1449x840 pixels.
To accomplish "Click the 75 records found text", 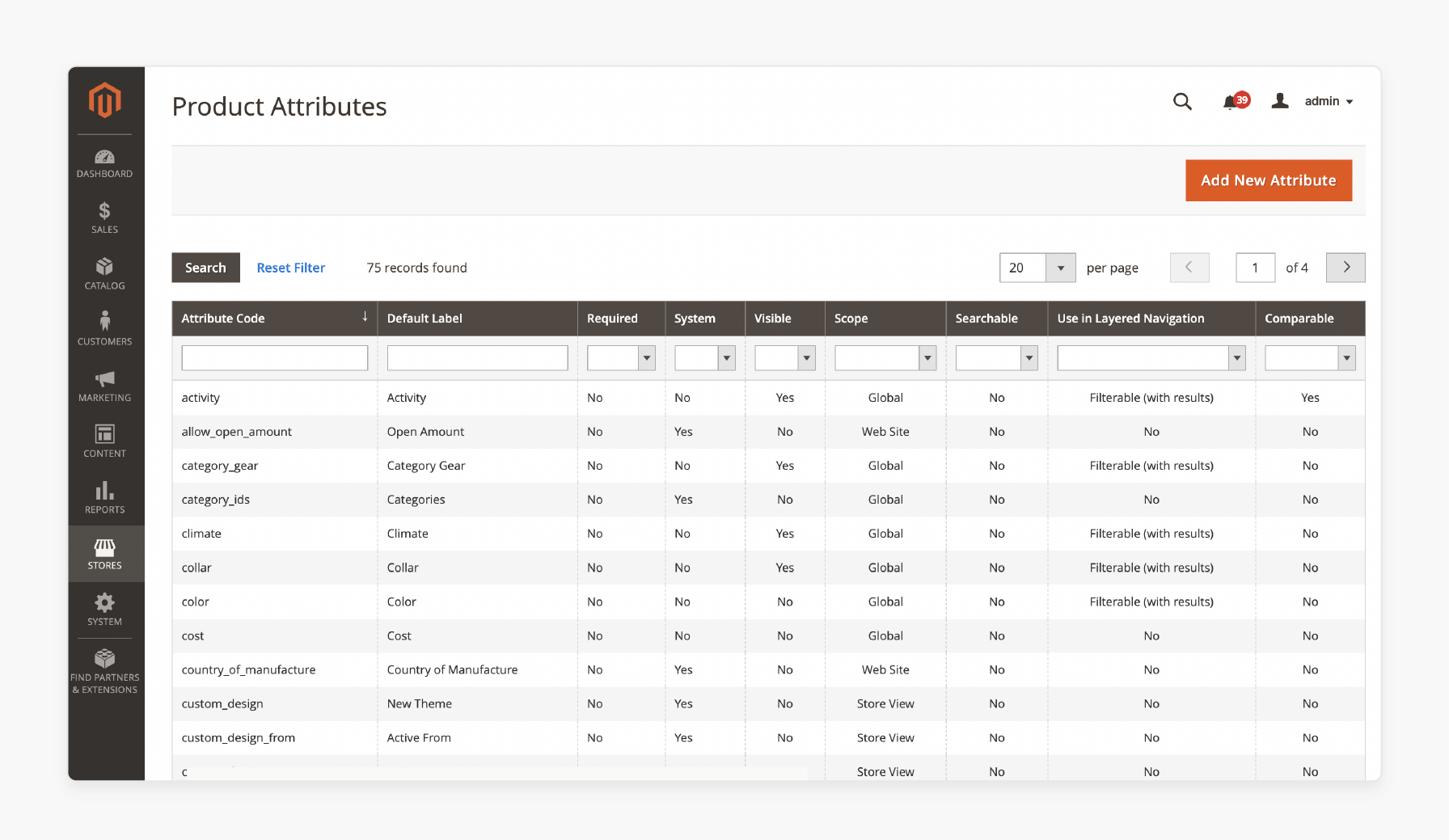I will (x=416, y=268).
